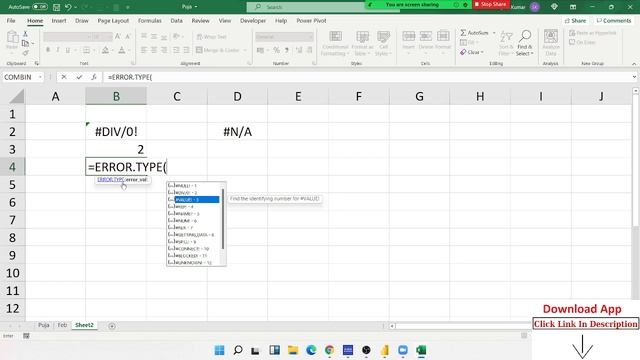Viewport: 640px width, 360px height.
Task: Open File Explorer from taskbar
Action: (293, 350)
